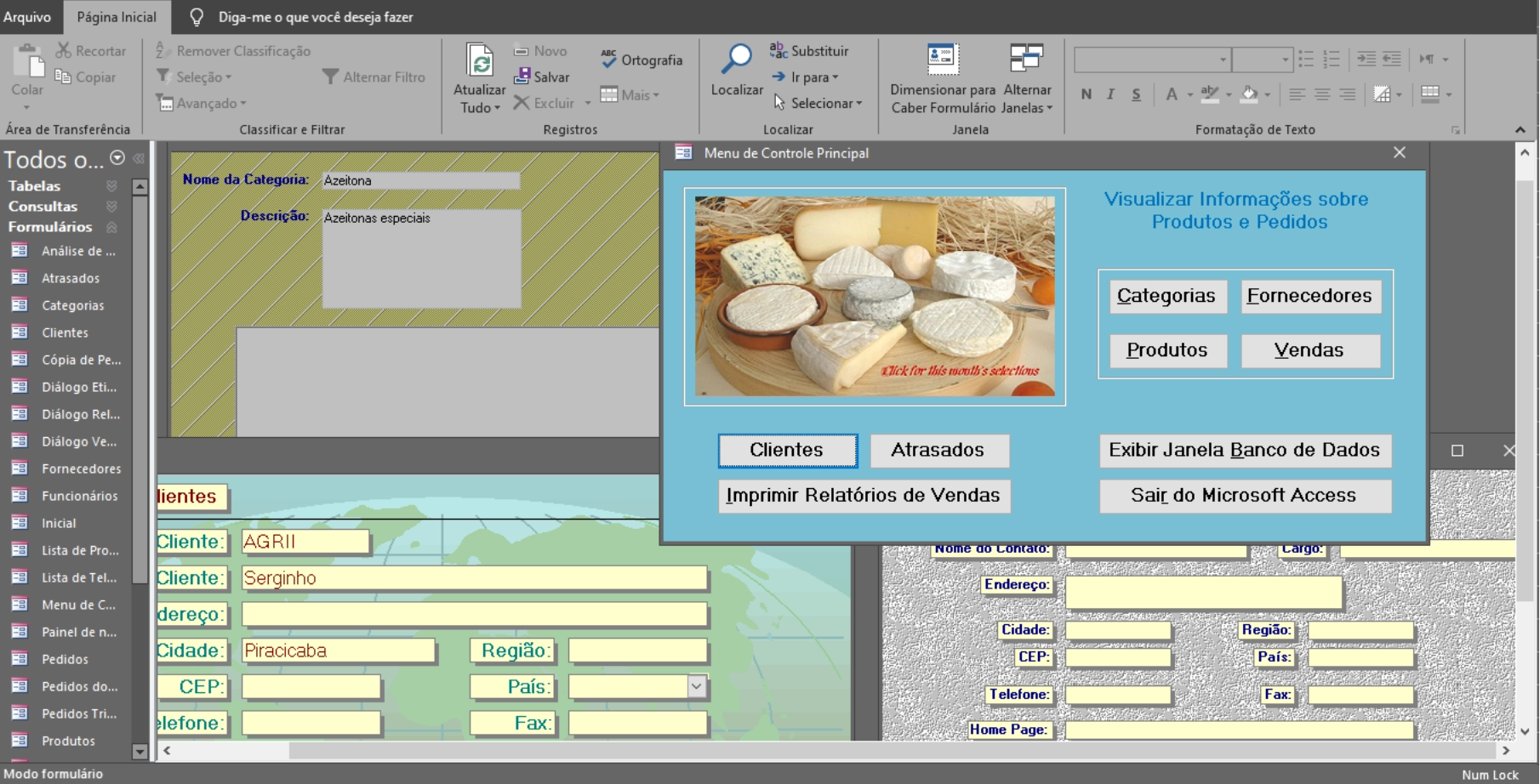This screenshot has height=784, width=1540.
Task: Open the Ir para dropdown
Action: coord(805,77)
